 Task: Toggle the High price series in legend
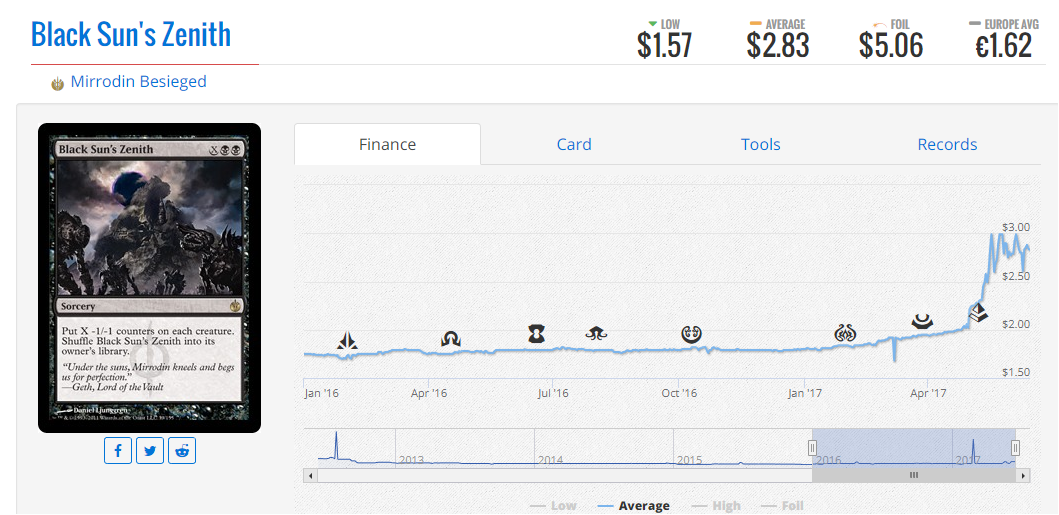point(716,506)
